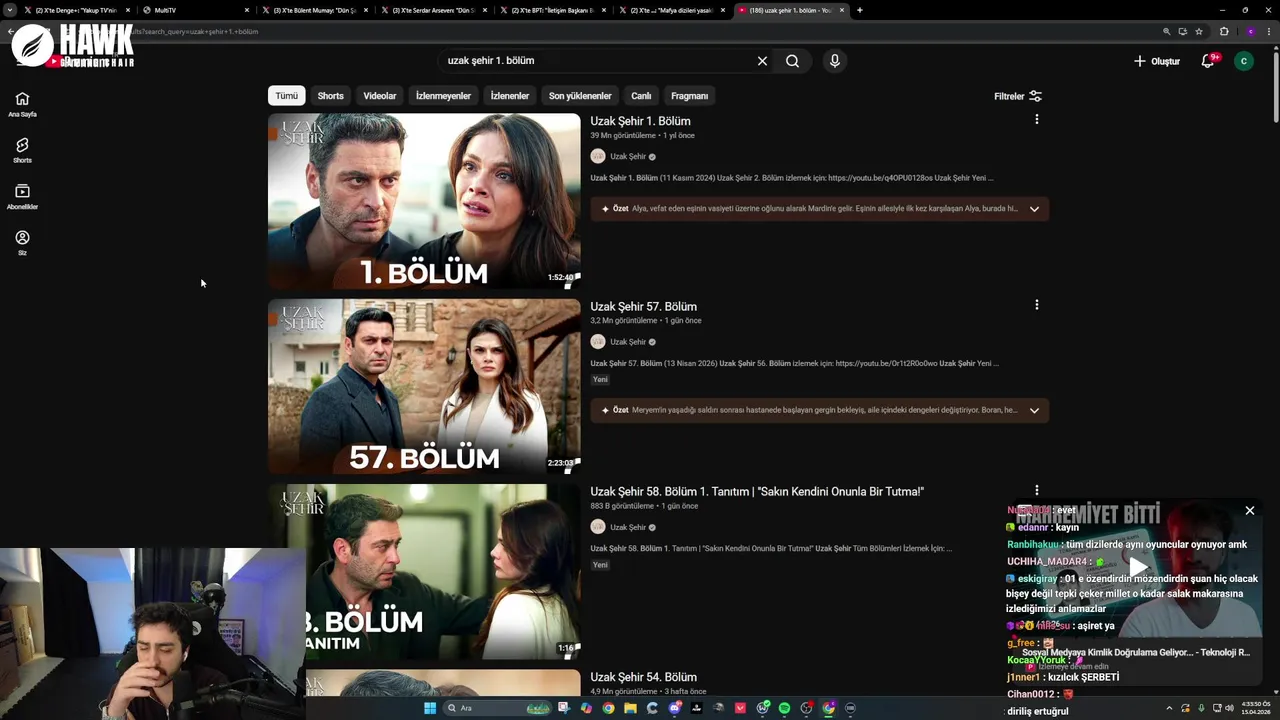Open YouTube notifications bell
Screen dimensions: 1280x720
tap(1208, 61)
